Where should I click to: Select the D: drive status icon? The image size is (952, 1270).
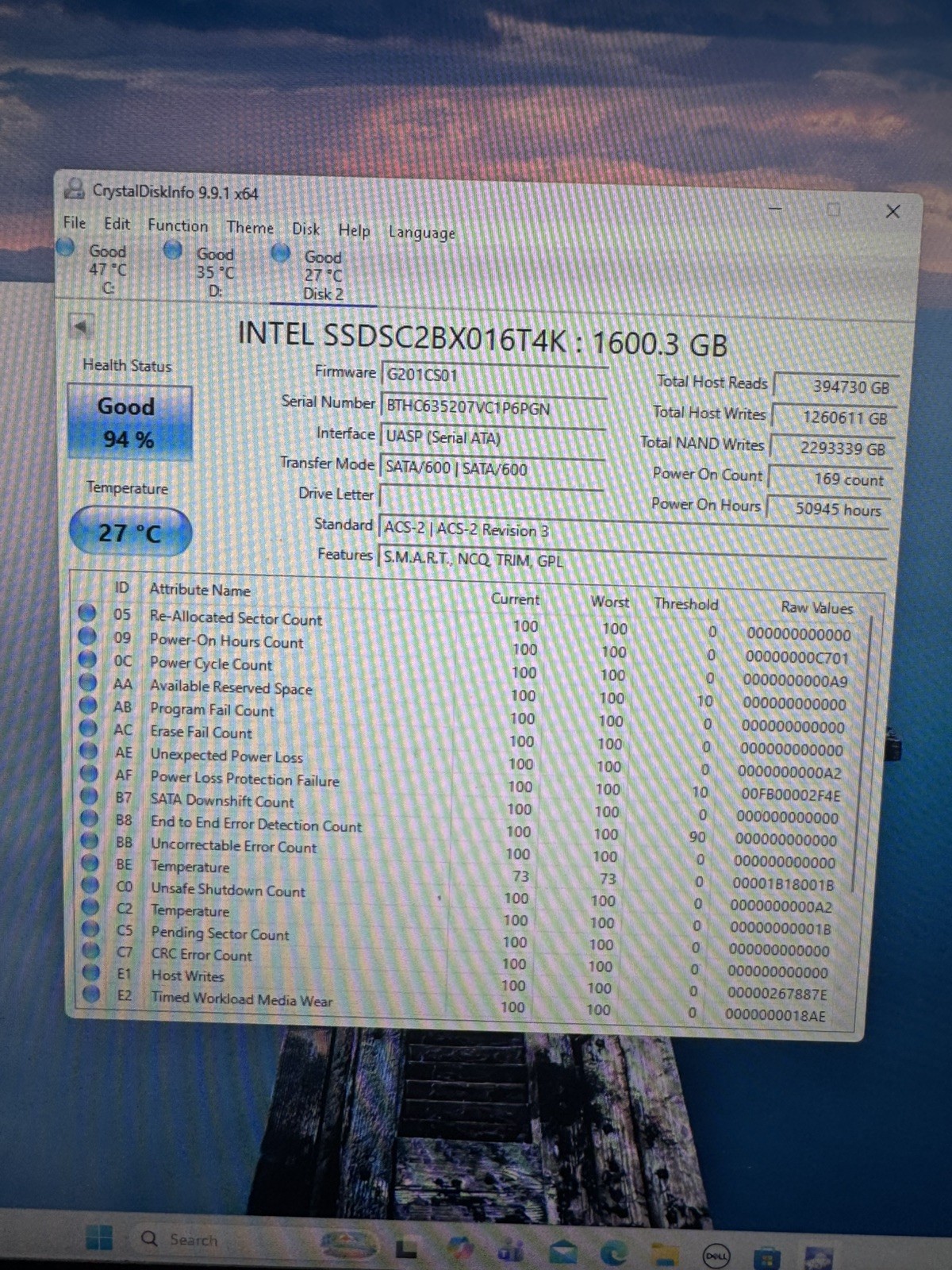[x=173, y=250]
